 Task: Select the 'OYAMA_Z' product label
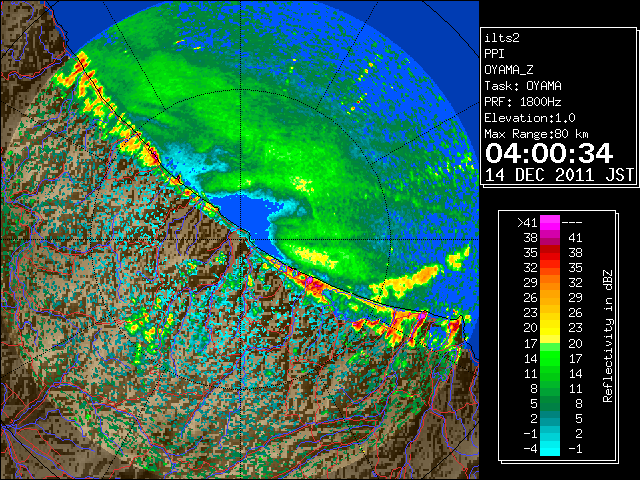point(509,70)
